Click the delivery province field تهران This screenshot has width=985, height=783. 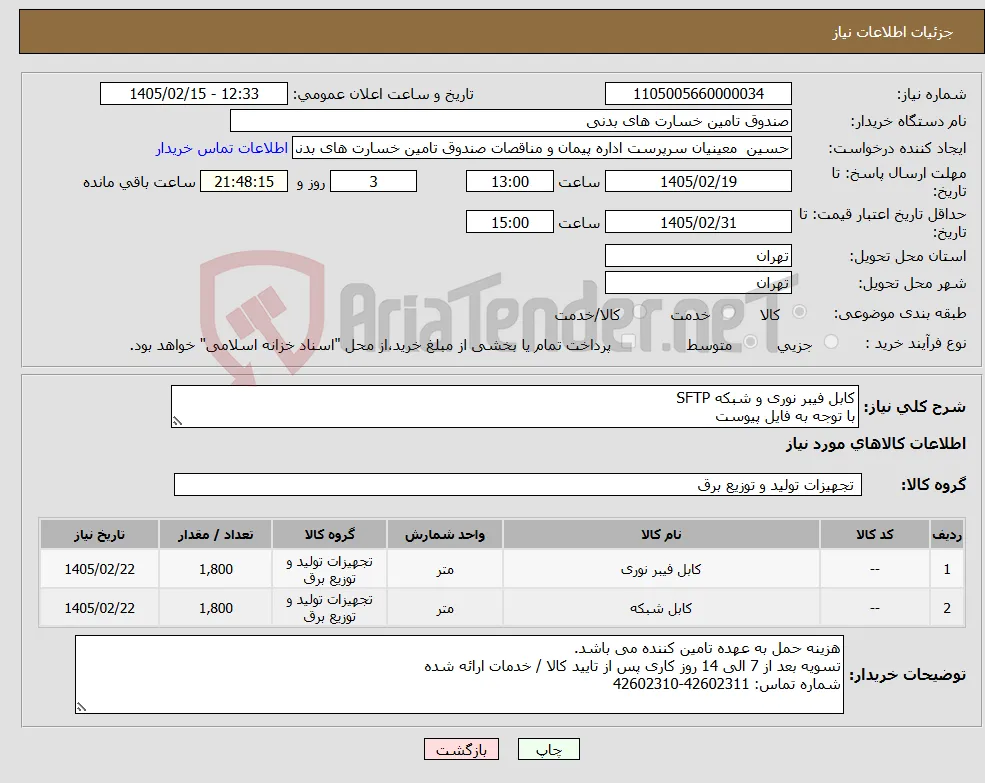tap(698, 256)
